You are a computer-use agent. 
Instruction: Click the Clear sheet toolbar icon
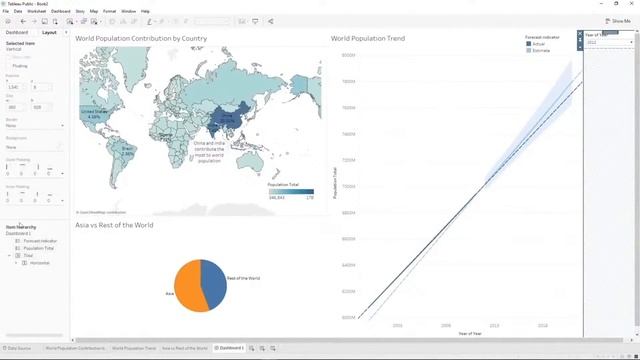click(94, 21)
